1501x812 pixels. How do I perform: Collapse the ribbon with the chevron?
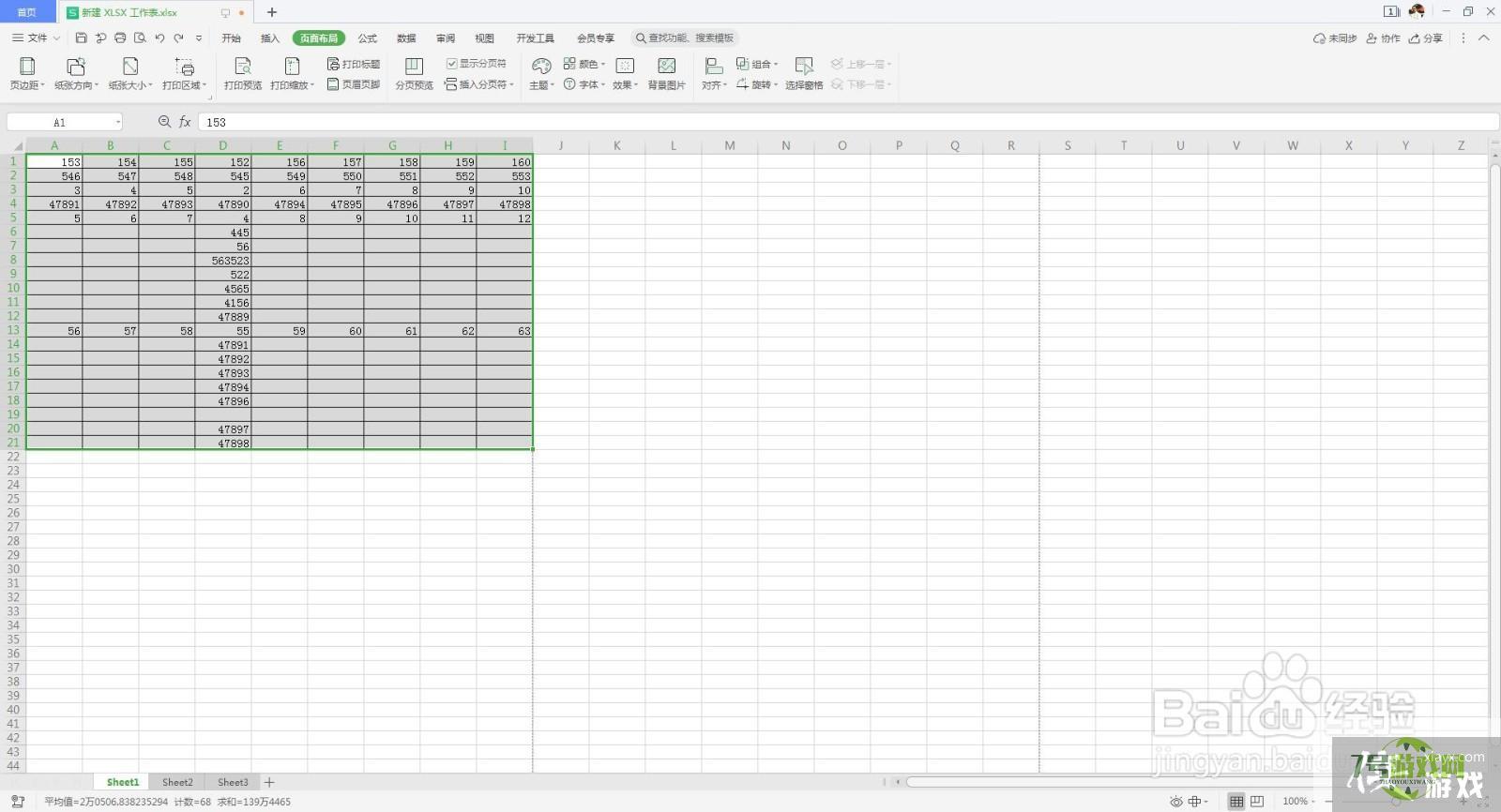click(1483, 38)
